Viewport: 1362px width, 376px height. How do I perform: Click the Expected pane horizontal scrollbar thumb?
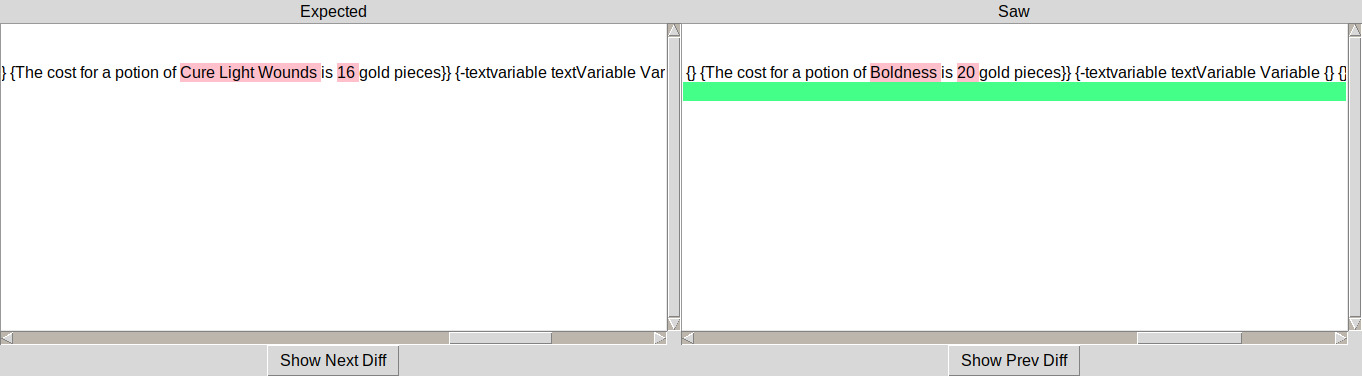500,338
